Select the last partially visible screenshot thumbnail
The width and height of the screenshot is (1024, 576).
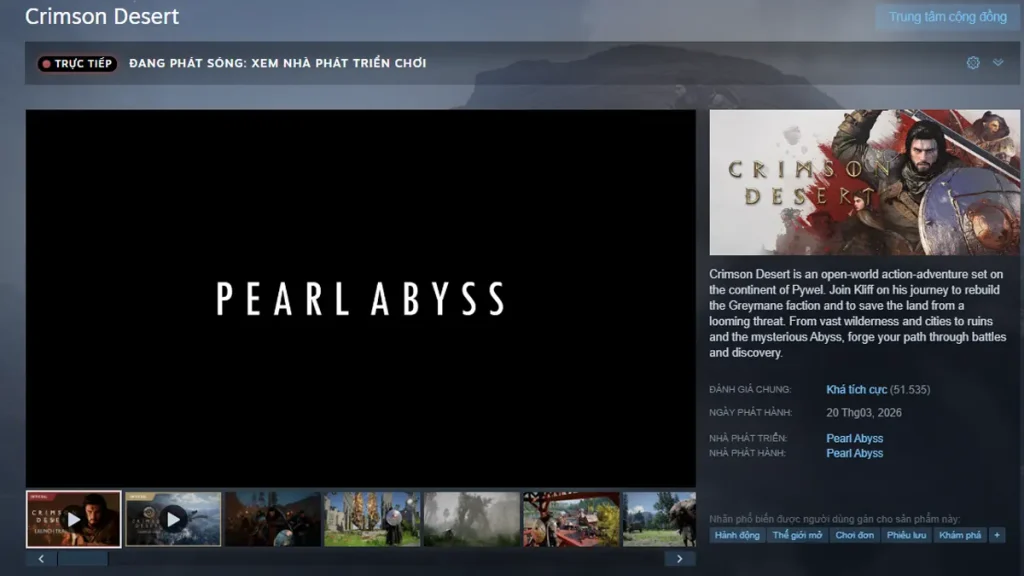click(659, 519)
